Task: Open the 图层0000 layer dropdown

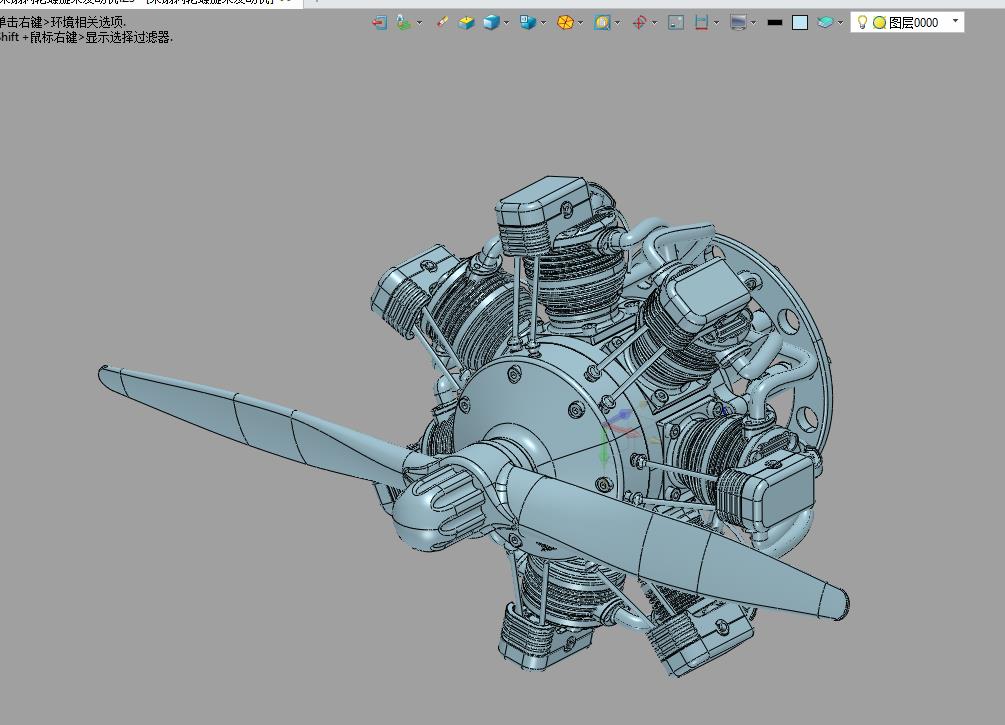Action: (956, 21)
